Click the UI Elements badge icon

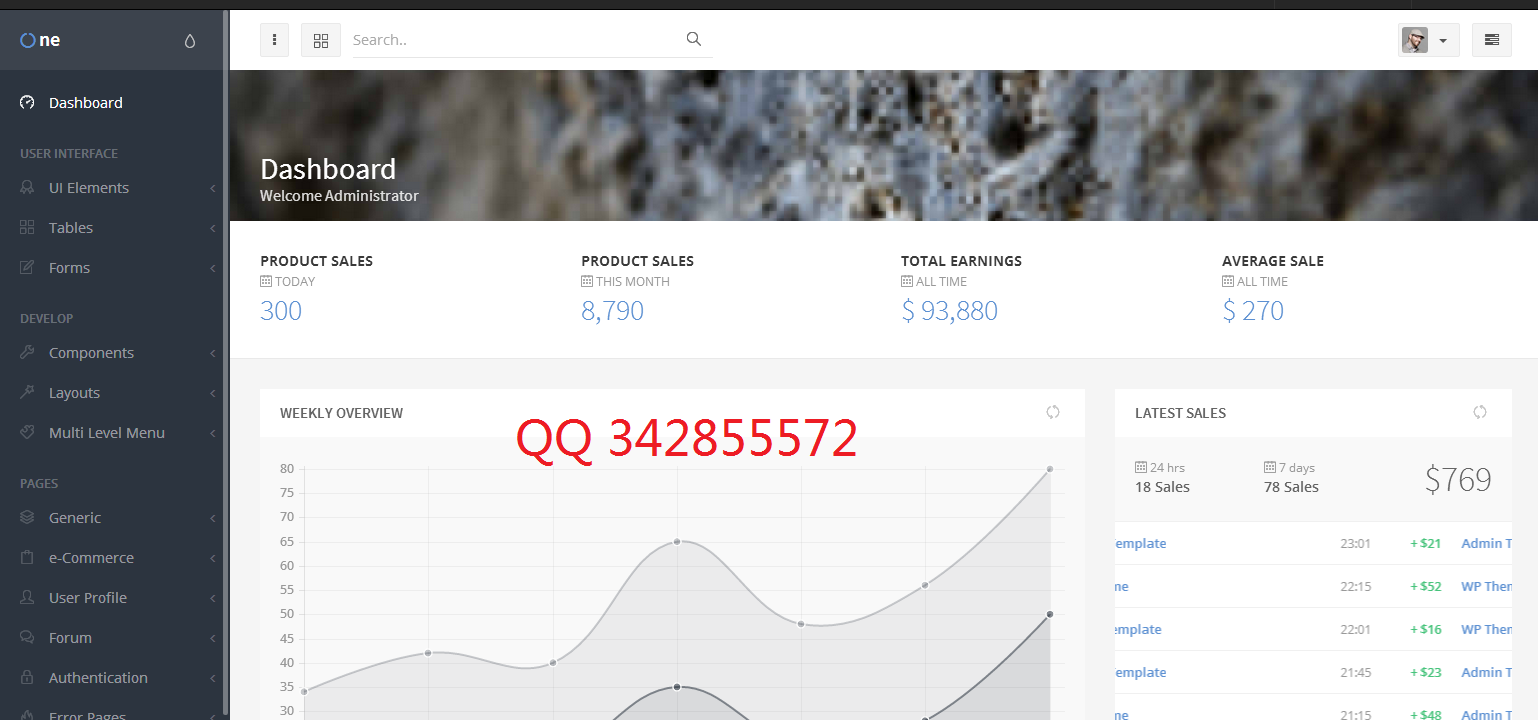27,188
